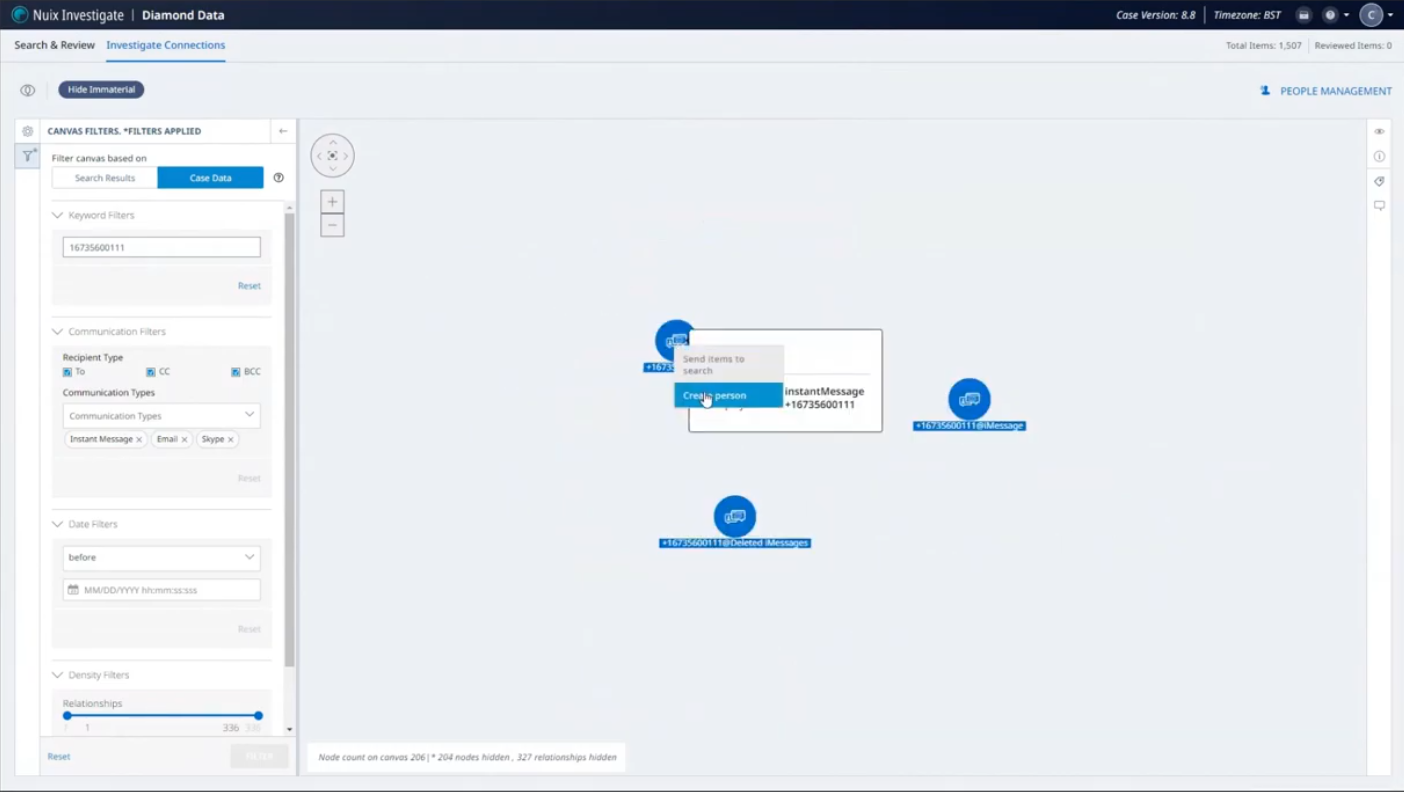Open the 'before' date filter dropdown

click(x=161, y=557)
